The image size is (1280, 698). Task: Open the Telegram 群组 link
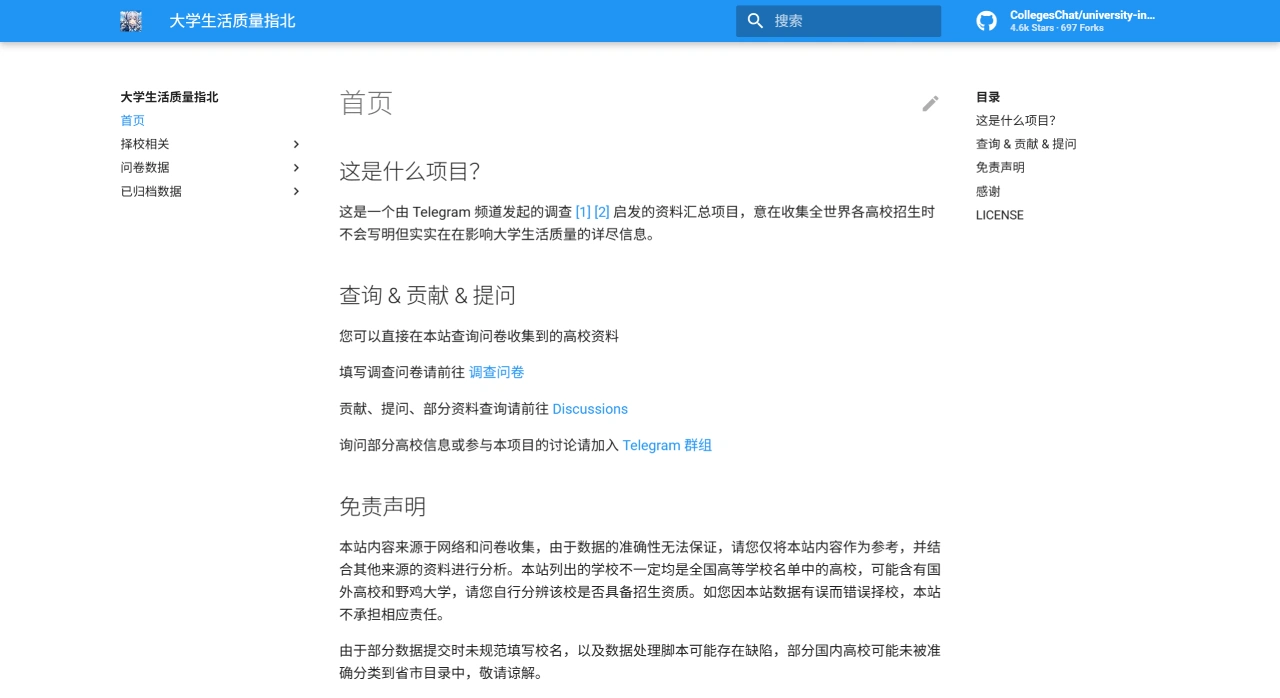pos(667,445)
